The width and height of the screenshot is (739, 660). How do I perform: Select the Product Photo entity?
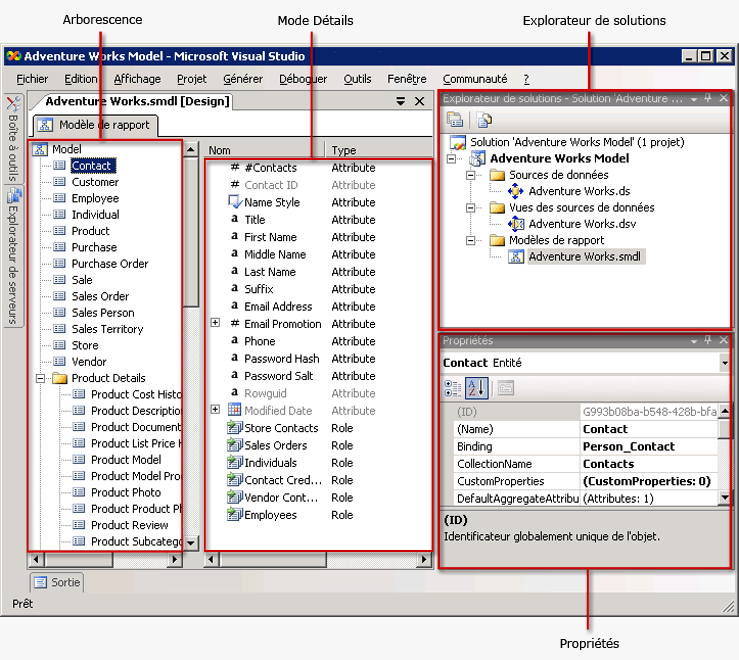(x=126, y=492)
